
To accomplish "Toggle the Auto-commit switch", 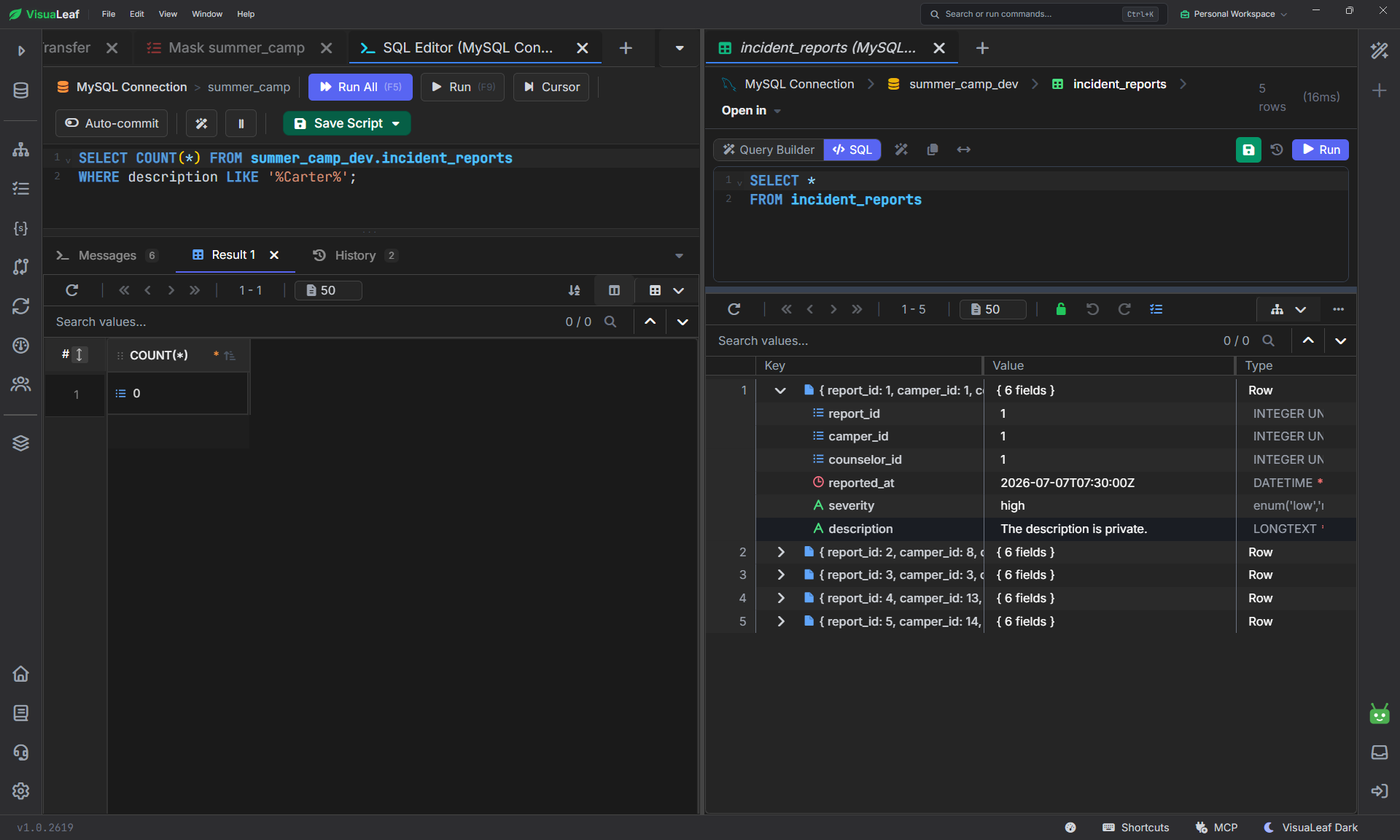I will tap(112, 123).
